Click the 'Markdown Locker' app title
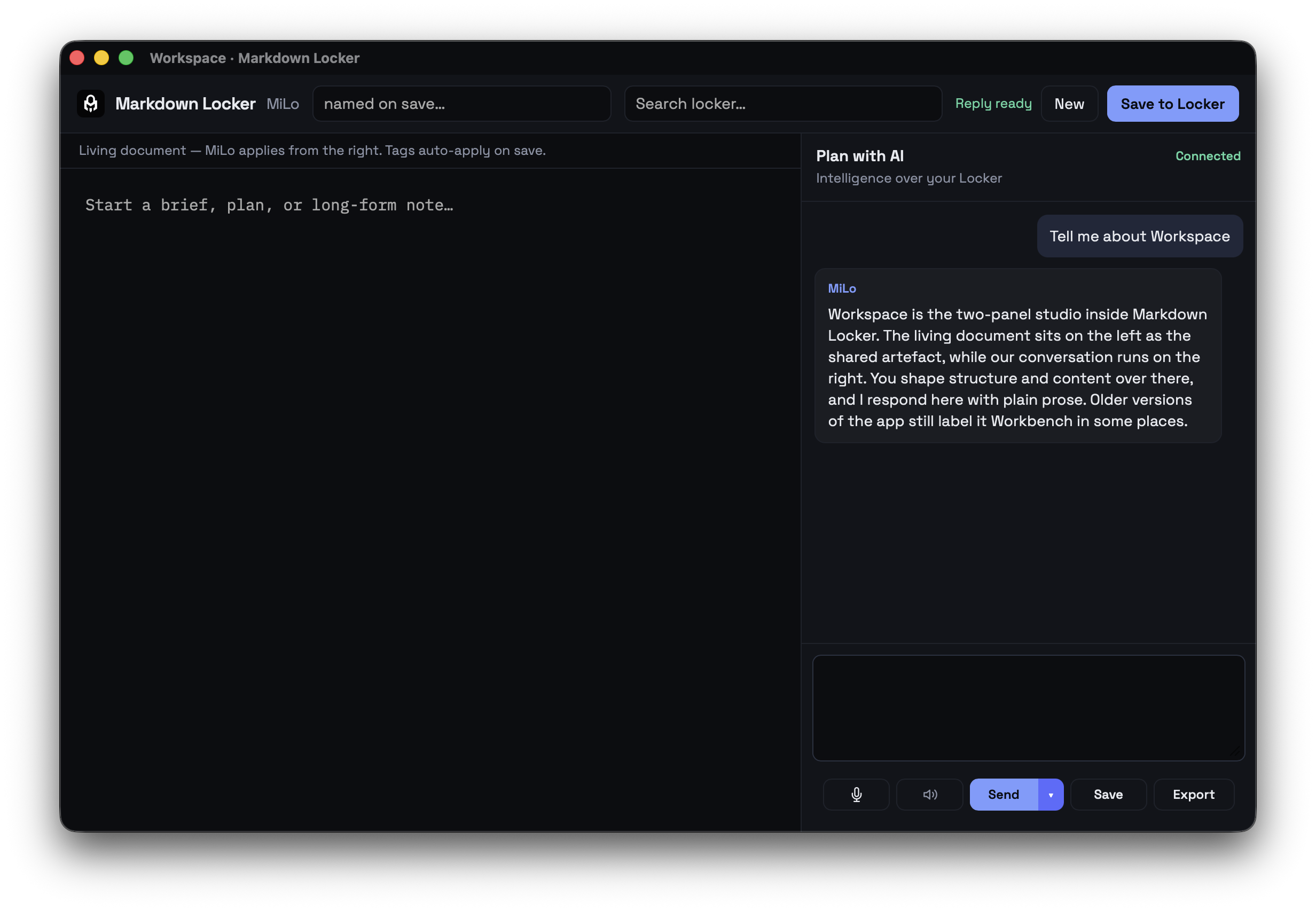Image resolution: width=1316 pixels, height=911 pixels. (185, 104)
